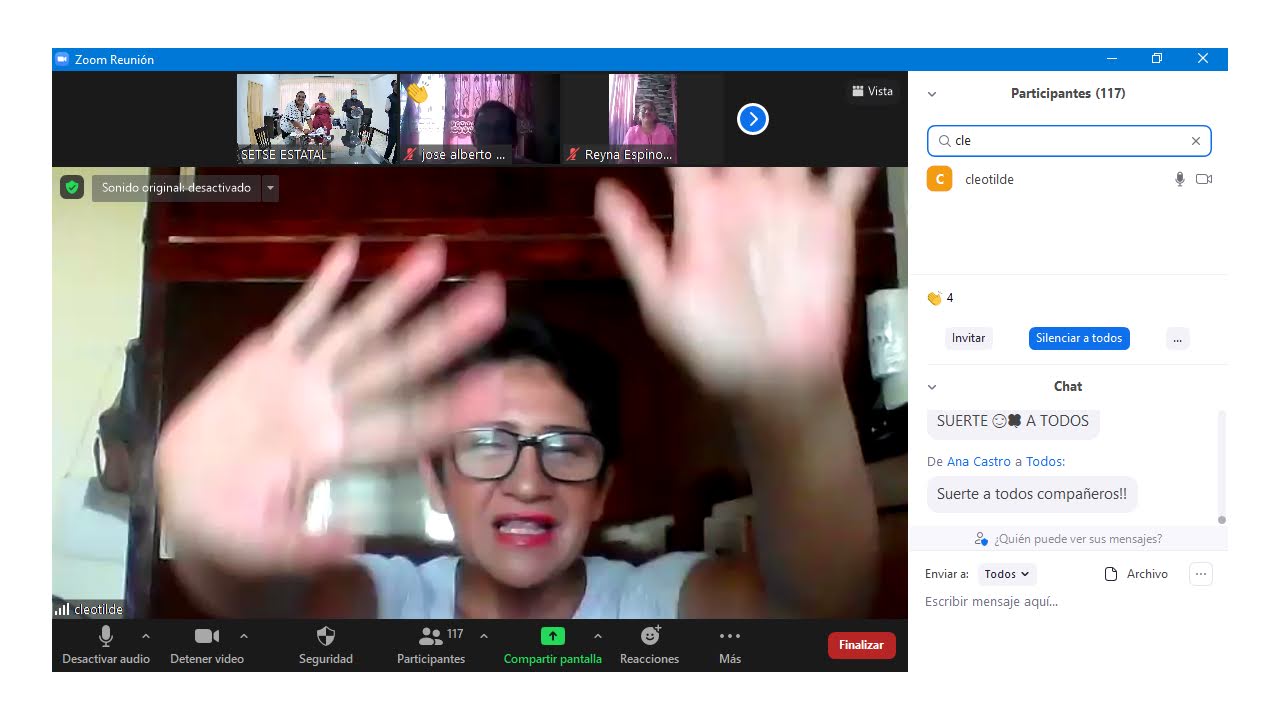
Task: Collapse the Chat panel chevron
Action: click(932, 387)
